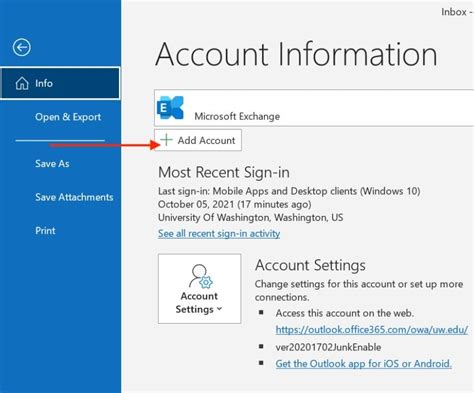Open the outlook.office365.com/owa/uw.edu link
This screenshot has height=393, width=474.
pos(372,330)
